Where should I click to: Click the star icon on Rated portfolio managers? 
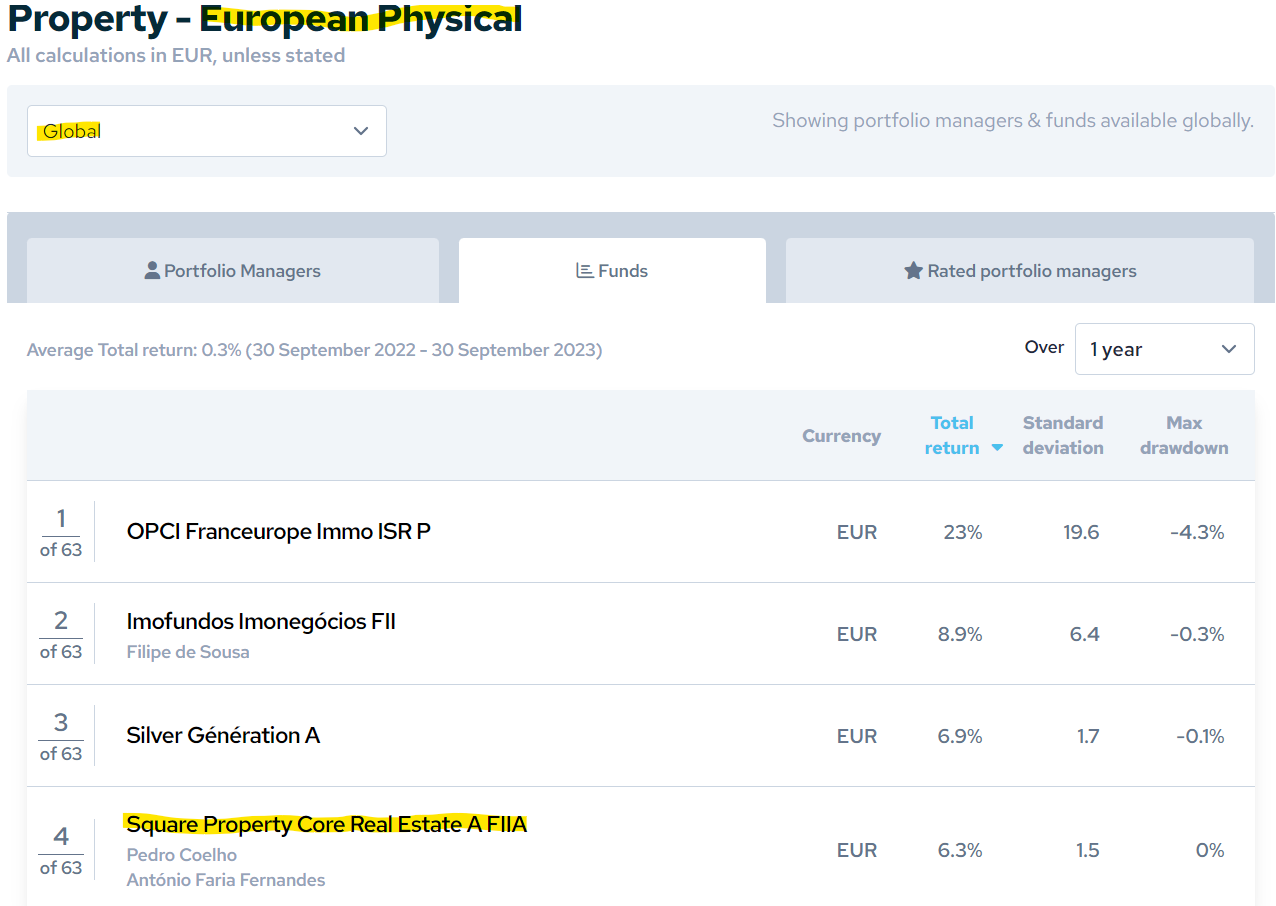[x=913, y=271]
